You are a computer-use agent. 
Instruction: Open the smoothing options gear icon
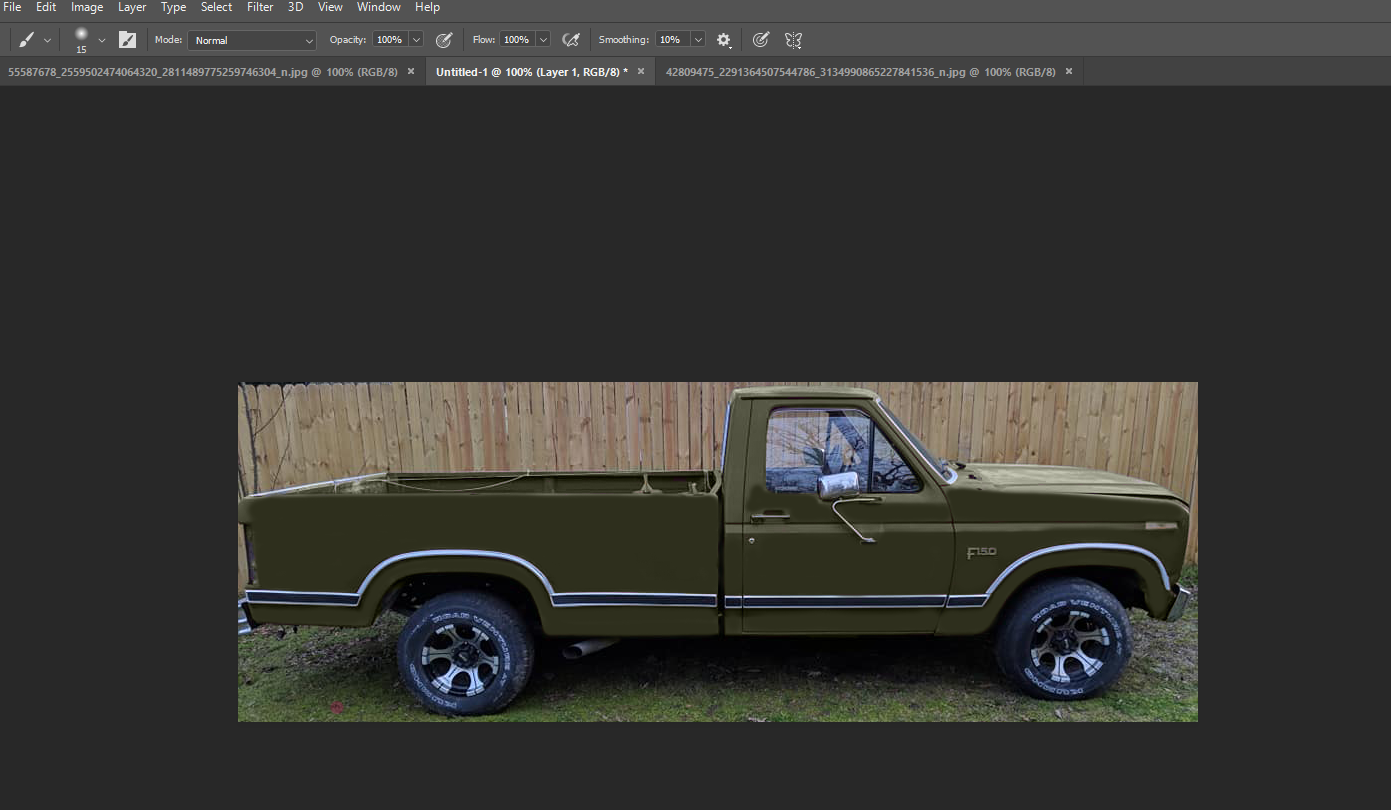[x=723, y=40]
